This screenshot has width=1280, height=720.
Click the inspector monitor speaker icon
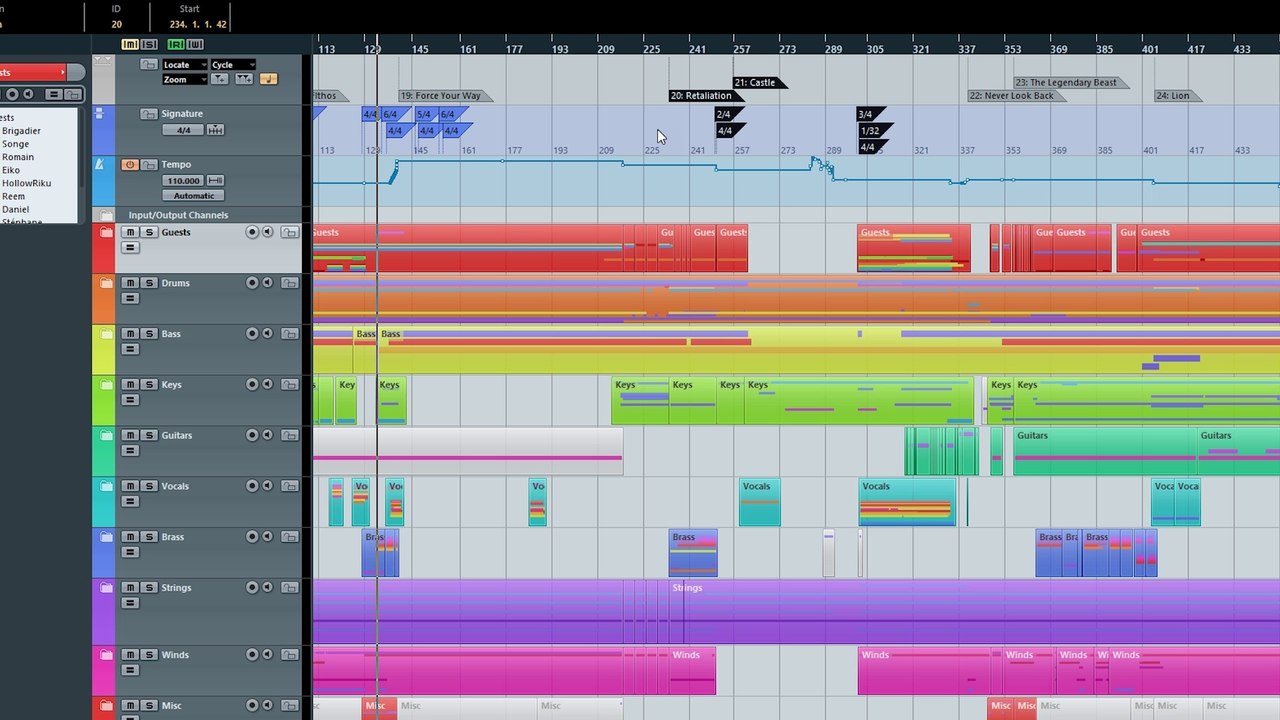pos(28,94)
